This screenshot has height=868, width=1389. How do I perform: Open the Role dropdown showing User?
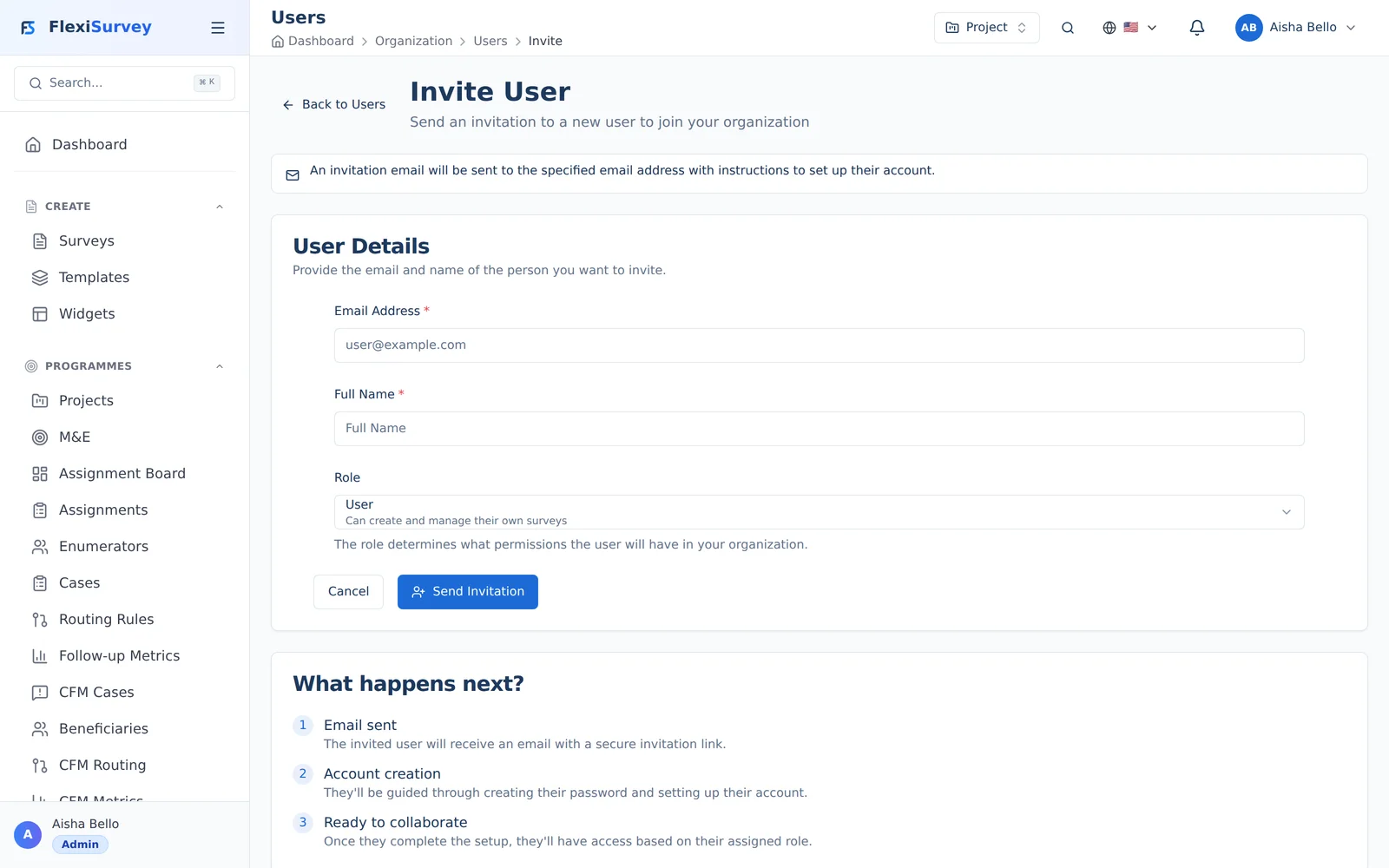(819, 512)
